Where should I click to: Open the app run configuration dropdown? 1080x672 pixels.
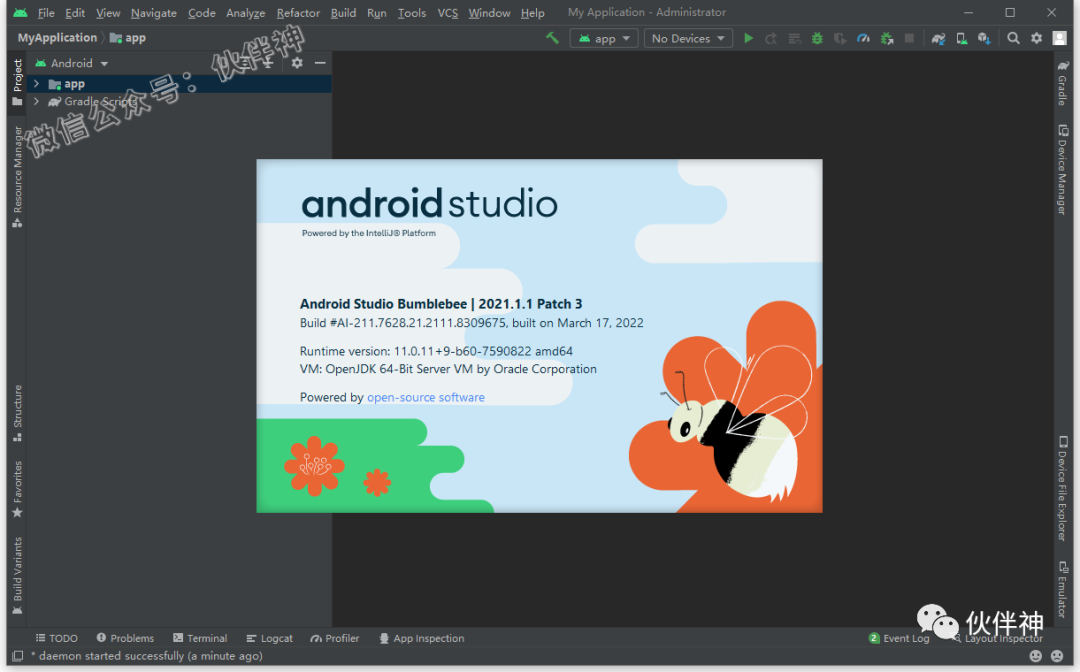(x=604, y=39)
